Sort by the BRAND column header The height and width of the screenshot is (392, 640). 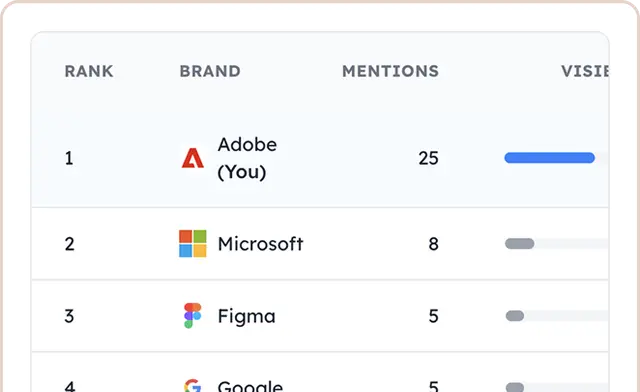(210, 71)
